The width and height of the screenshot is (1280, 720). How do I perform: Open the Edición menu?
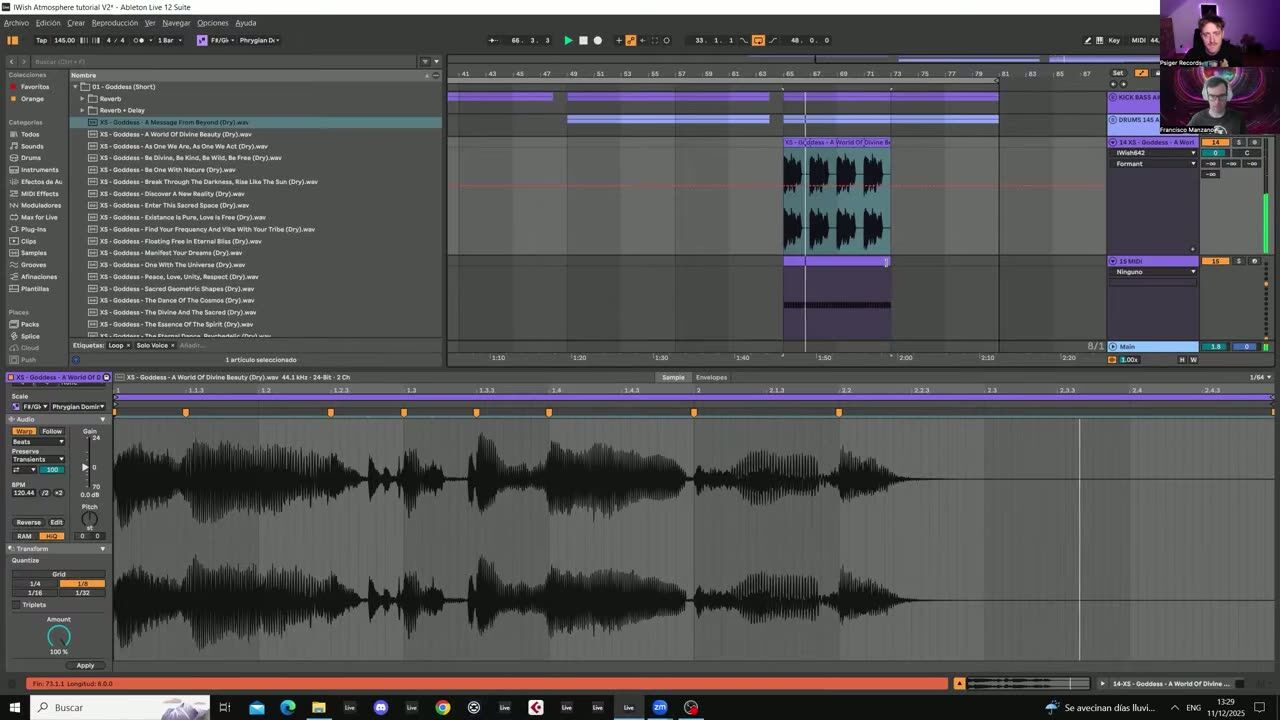pyautogui.click(x=48, y=22)
